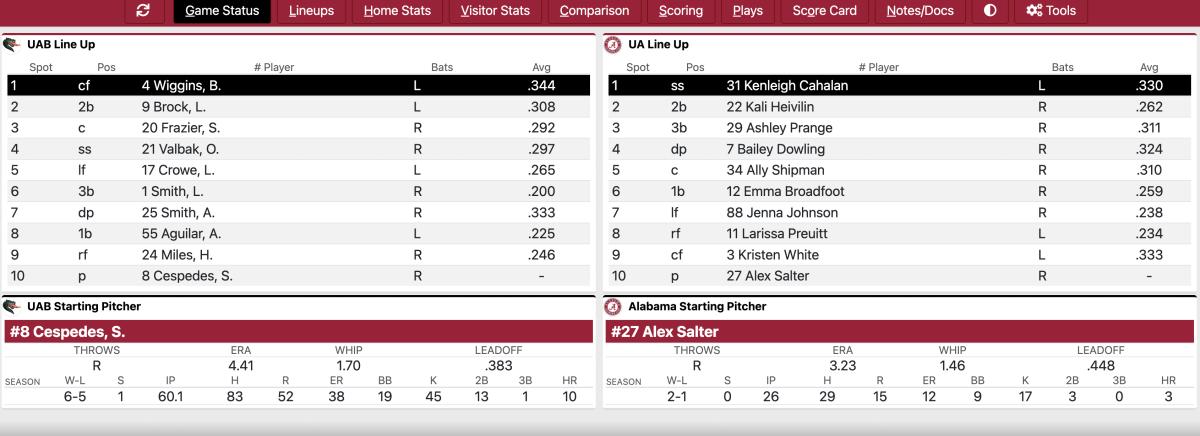Click the UAB dragon logo beside Line Up
1200x436 pixels.
[12, 45]
